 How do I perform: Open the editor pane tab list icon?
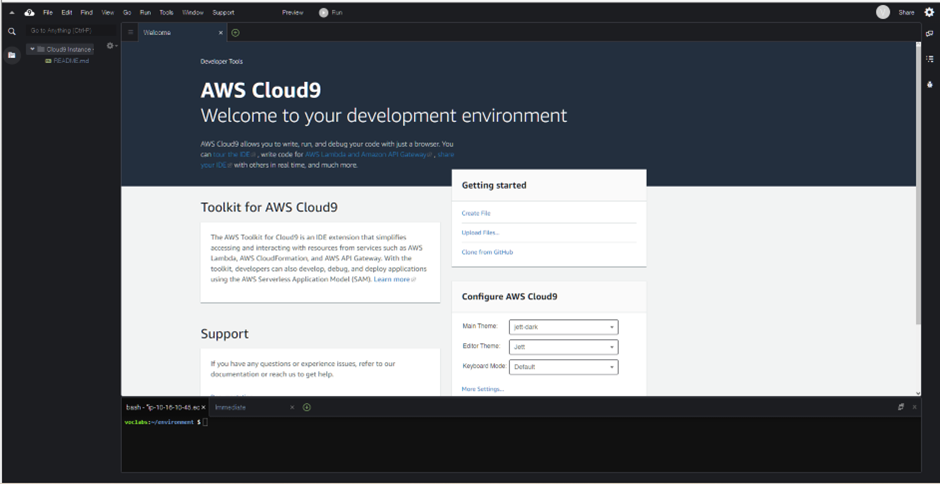point(130,32)
